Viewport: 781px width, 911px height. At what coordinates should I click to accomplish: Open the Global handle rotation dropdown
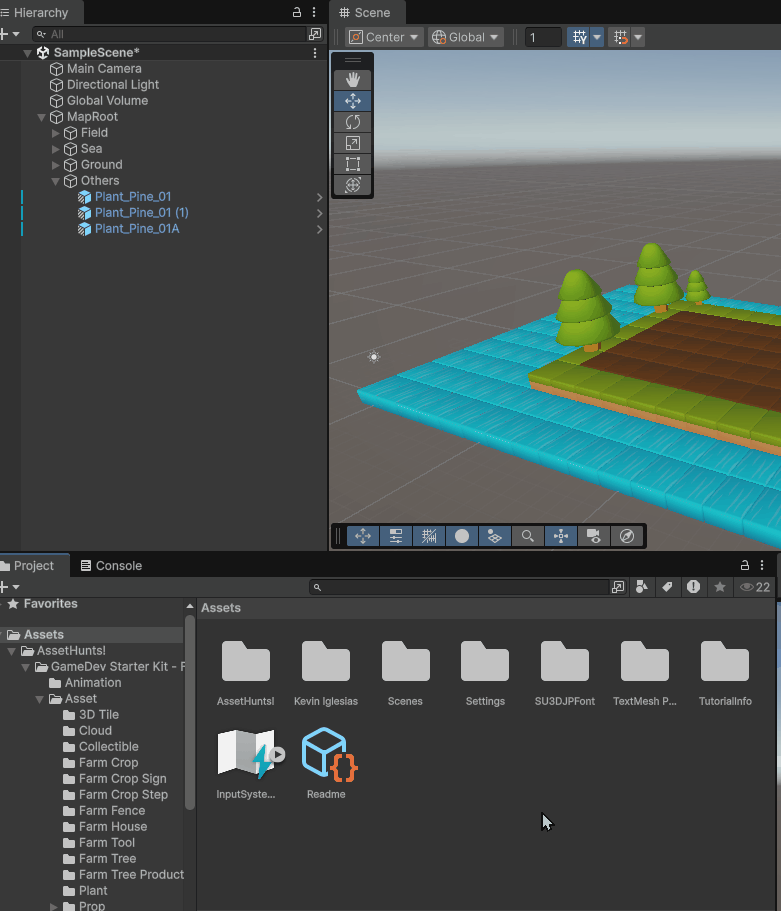pyautogui.click(x=466, y=37)
